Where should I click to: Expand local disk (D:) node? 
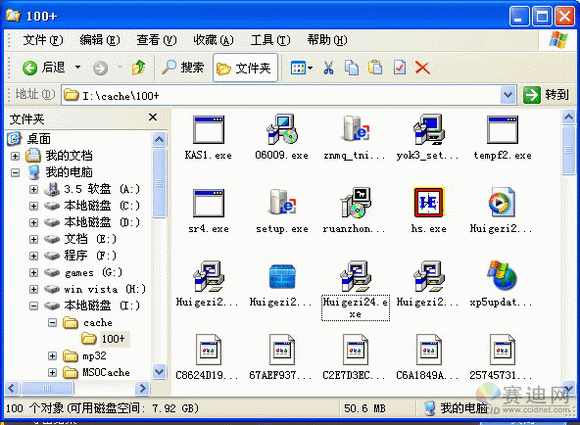tap(34, 222)
